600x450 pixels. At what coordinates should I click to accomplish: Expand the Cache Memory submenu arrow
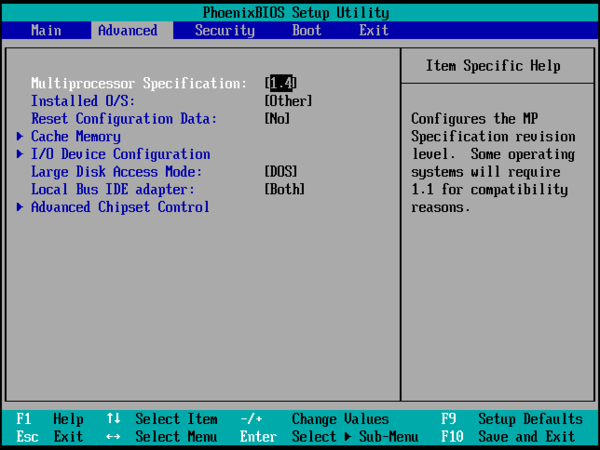tap(21, 136)
